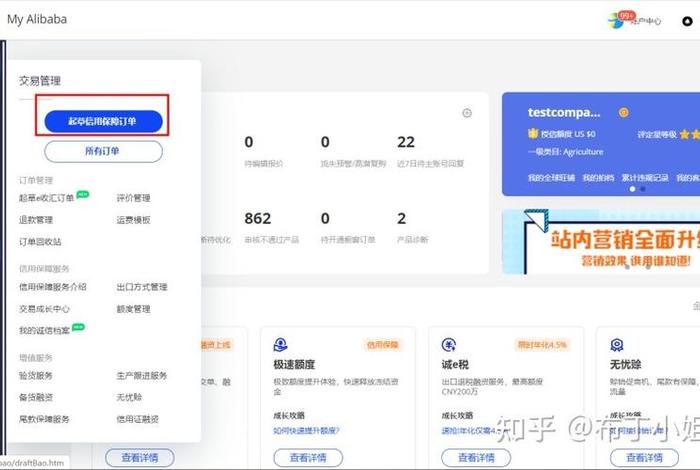The width and height of the screenshot is (700, 470).
Task: Click the My Alibaba header title
Action: [37, 19]
